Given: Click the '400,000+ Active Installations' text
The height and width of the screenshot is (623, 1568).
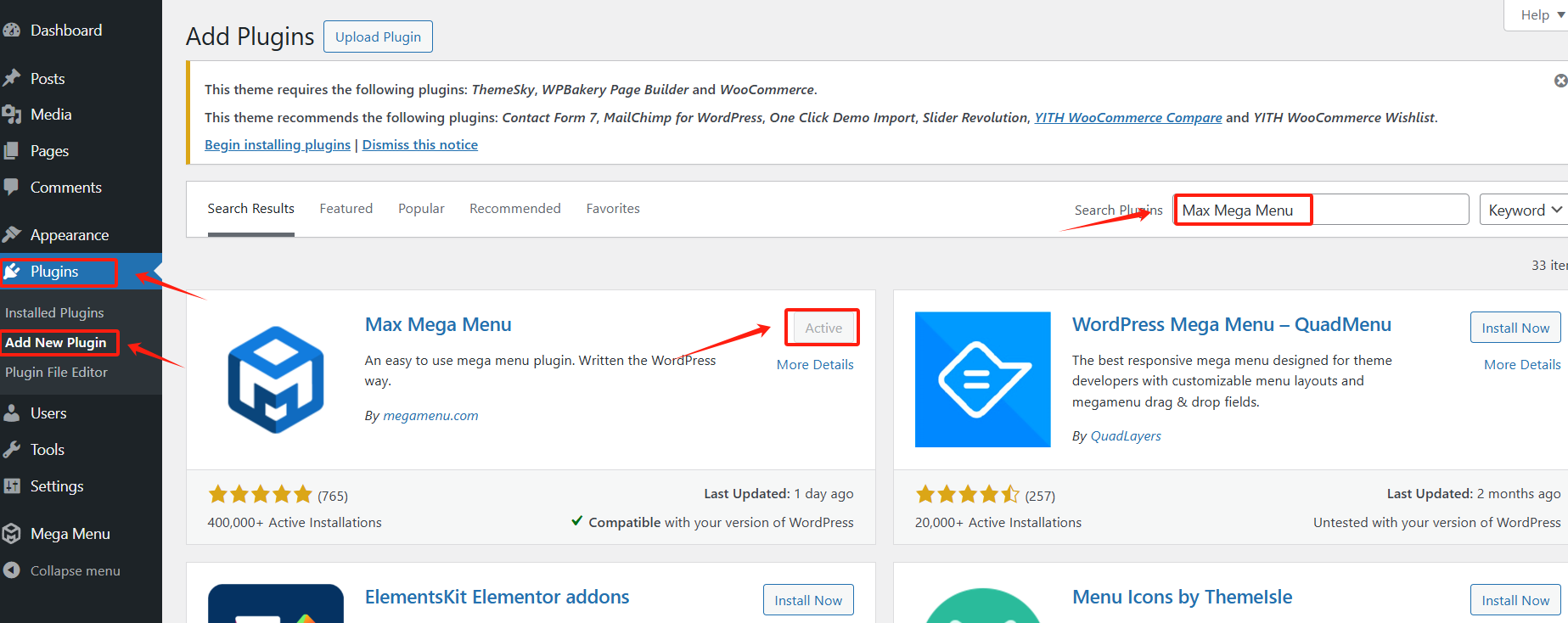Looking at the screenshot, I should [295, 523].
